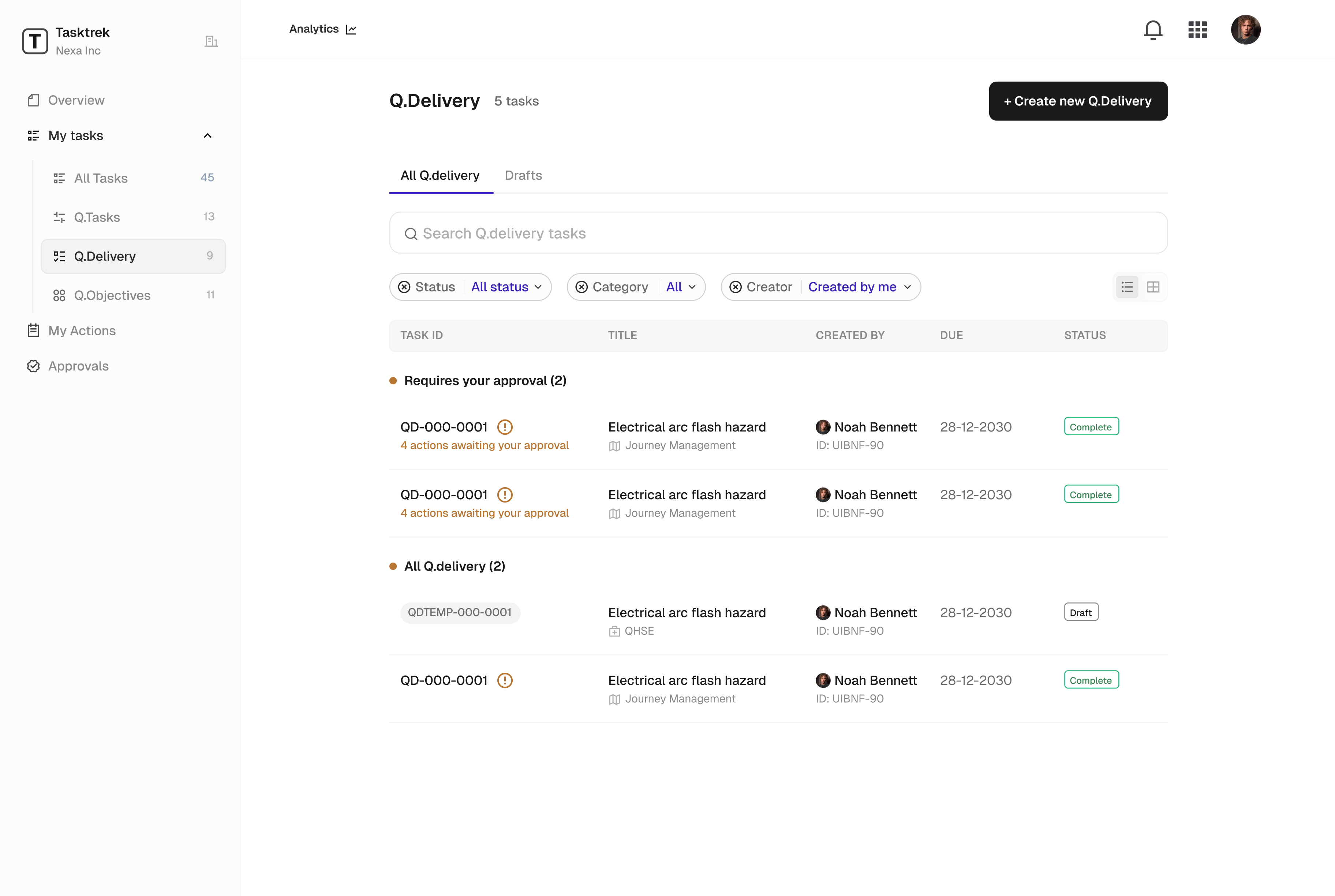Click the building icon beside Tasktrek
The width and height of the screenshot is (1335, 896).
(211, 41)
